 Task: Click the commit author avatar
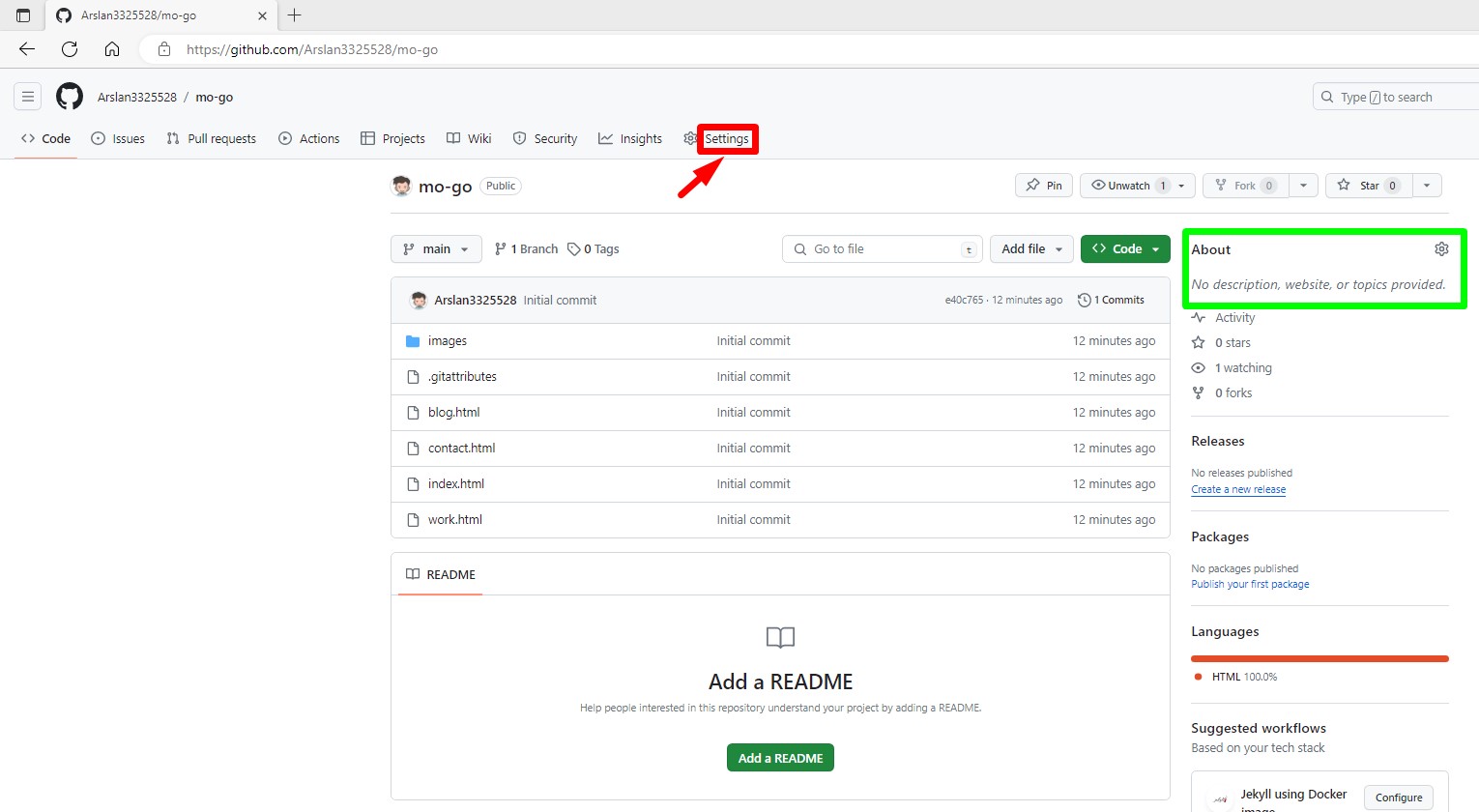[419, 301]
